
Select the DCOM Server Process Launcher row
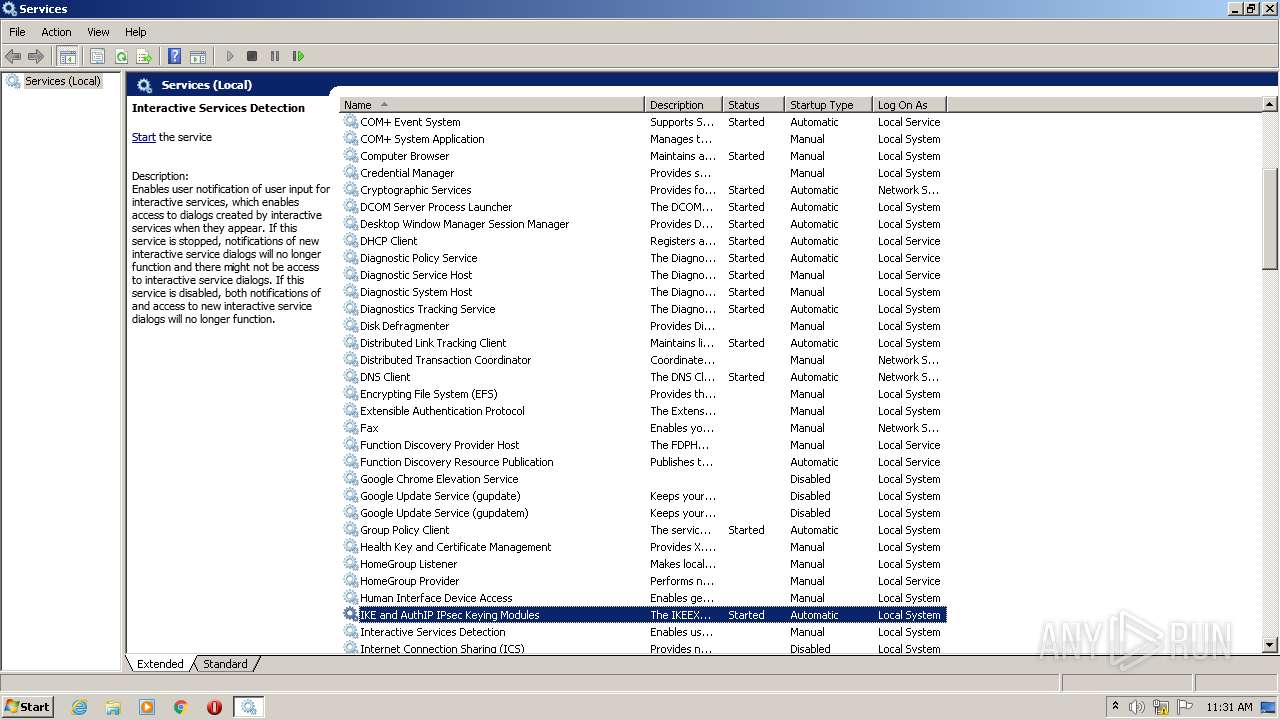(x=643, y=207)
